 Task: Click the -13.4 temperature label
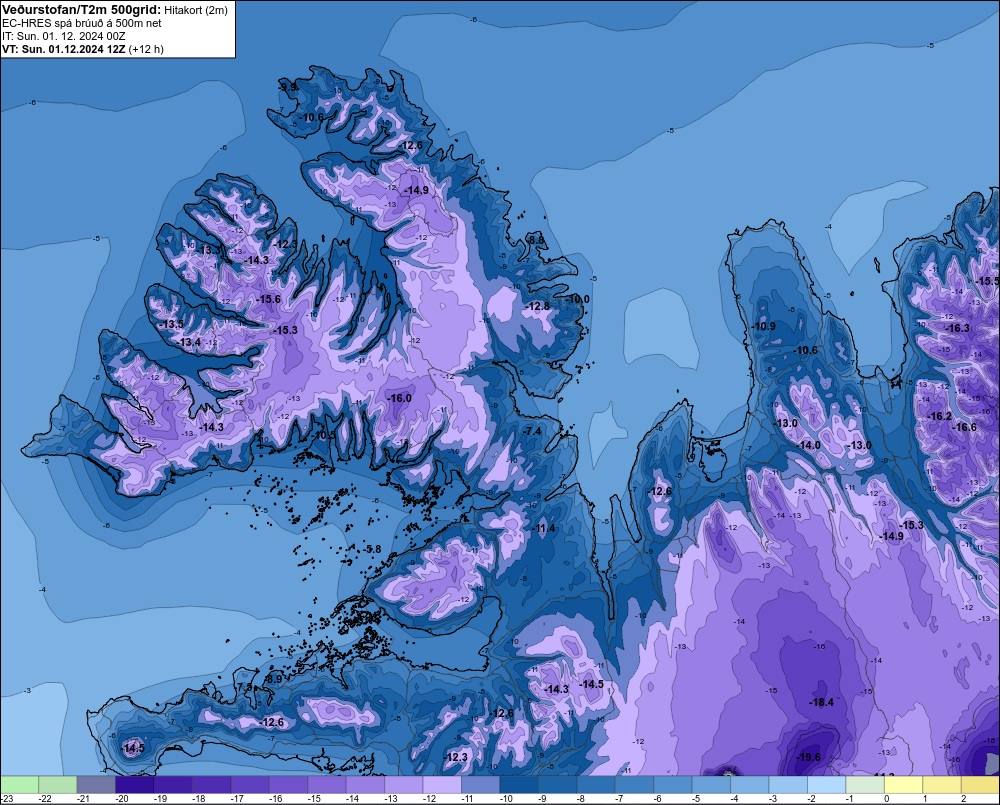pos(189,343)
